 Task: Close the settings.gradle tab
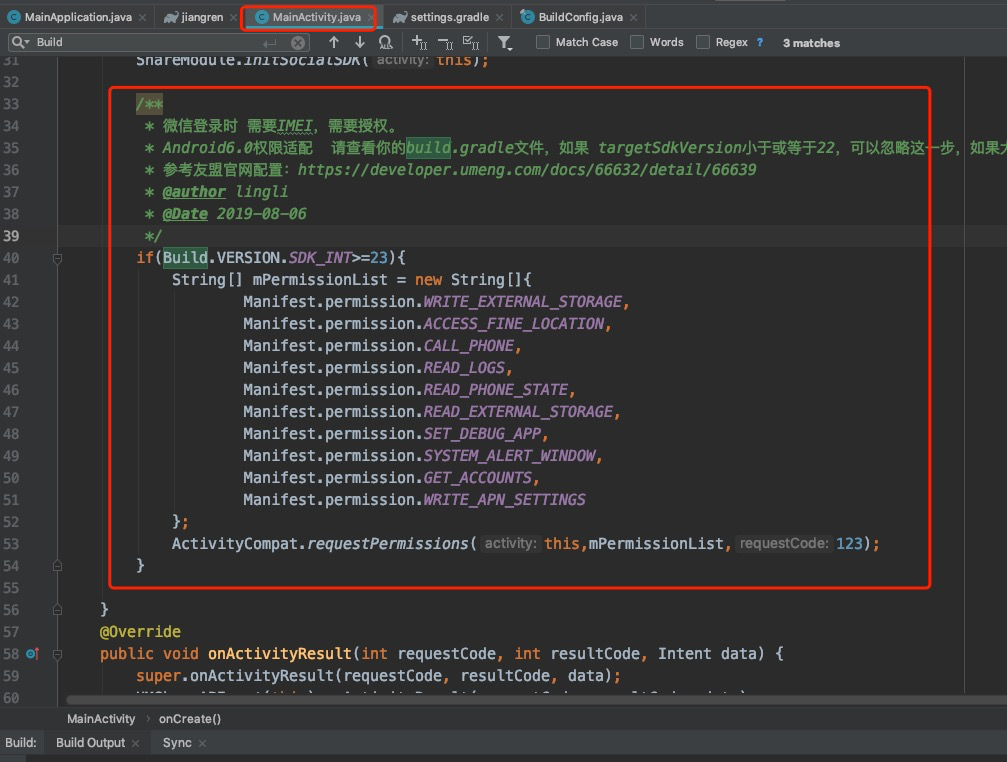click(500, 17)
